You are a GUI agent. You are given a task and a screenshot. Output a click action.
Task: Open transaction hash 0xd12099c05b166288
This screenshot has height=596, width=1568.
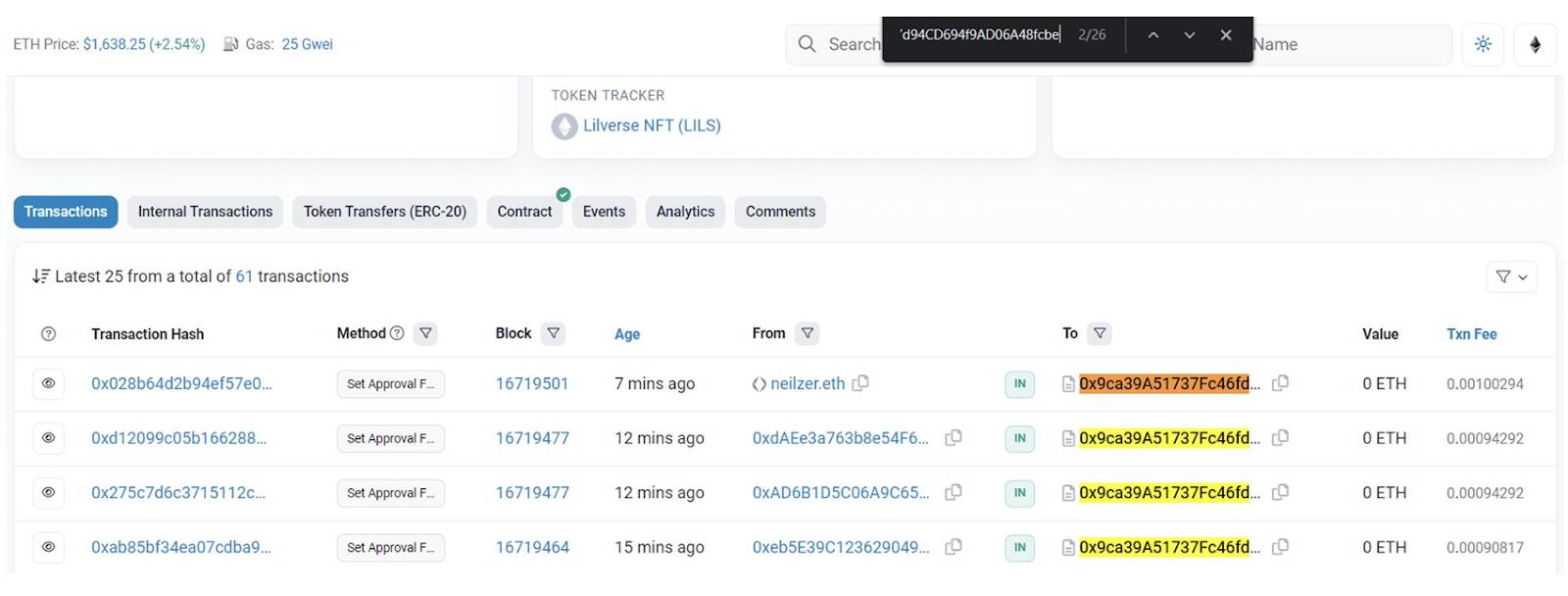(x=178, y=438)
